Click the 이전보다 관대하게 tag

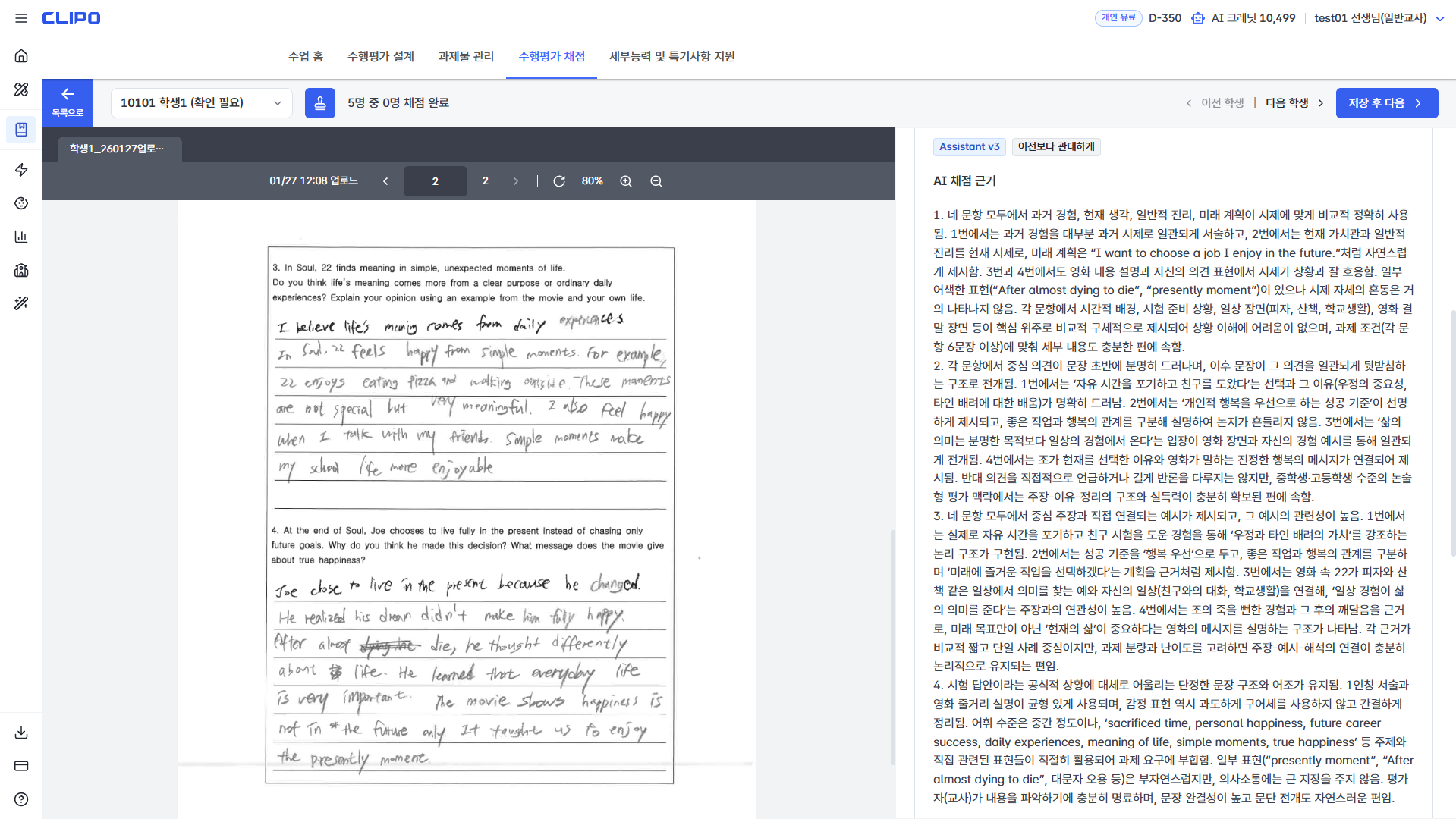(x=1056, y=147)
